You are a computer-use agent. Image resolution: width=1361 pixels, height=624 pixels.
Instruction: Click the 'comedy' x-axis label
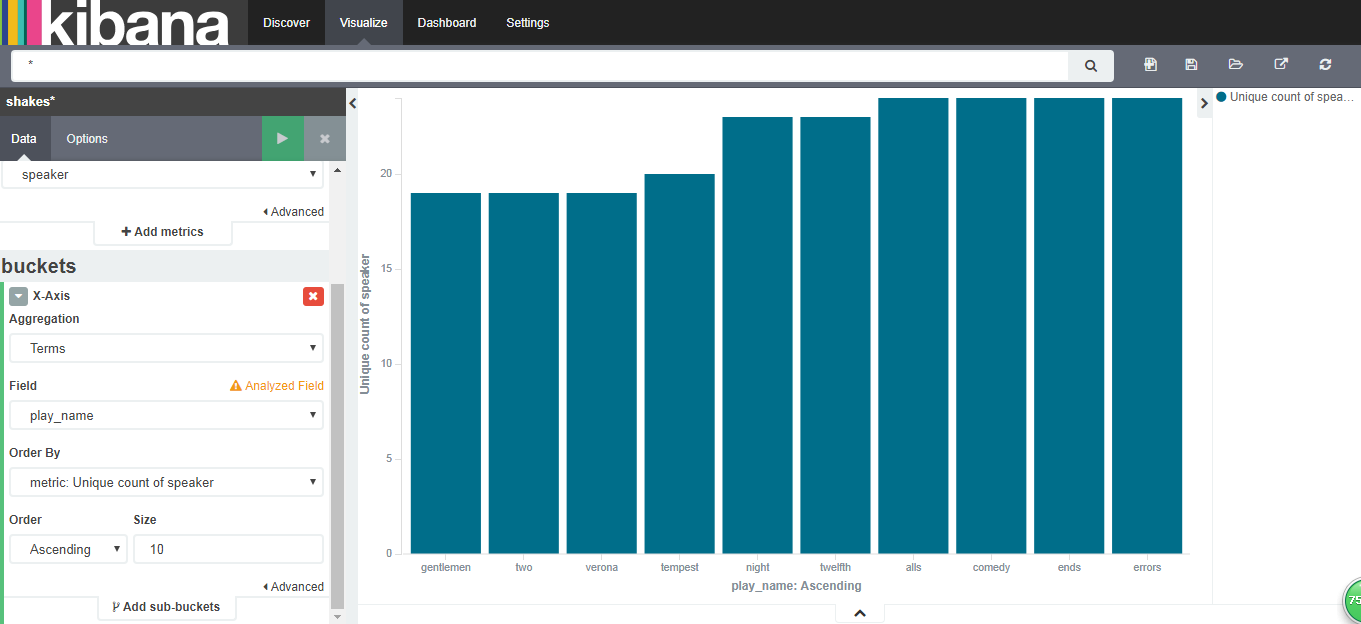(991, 568)
